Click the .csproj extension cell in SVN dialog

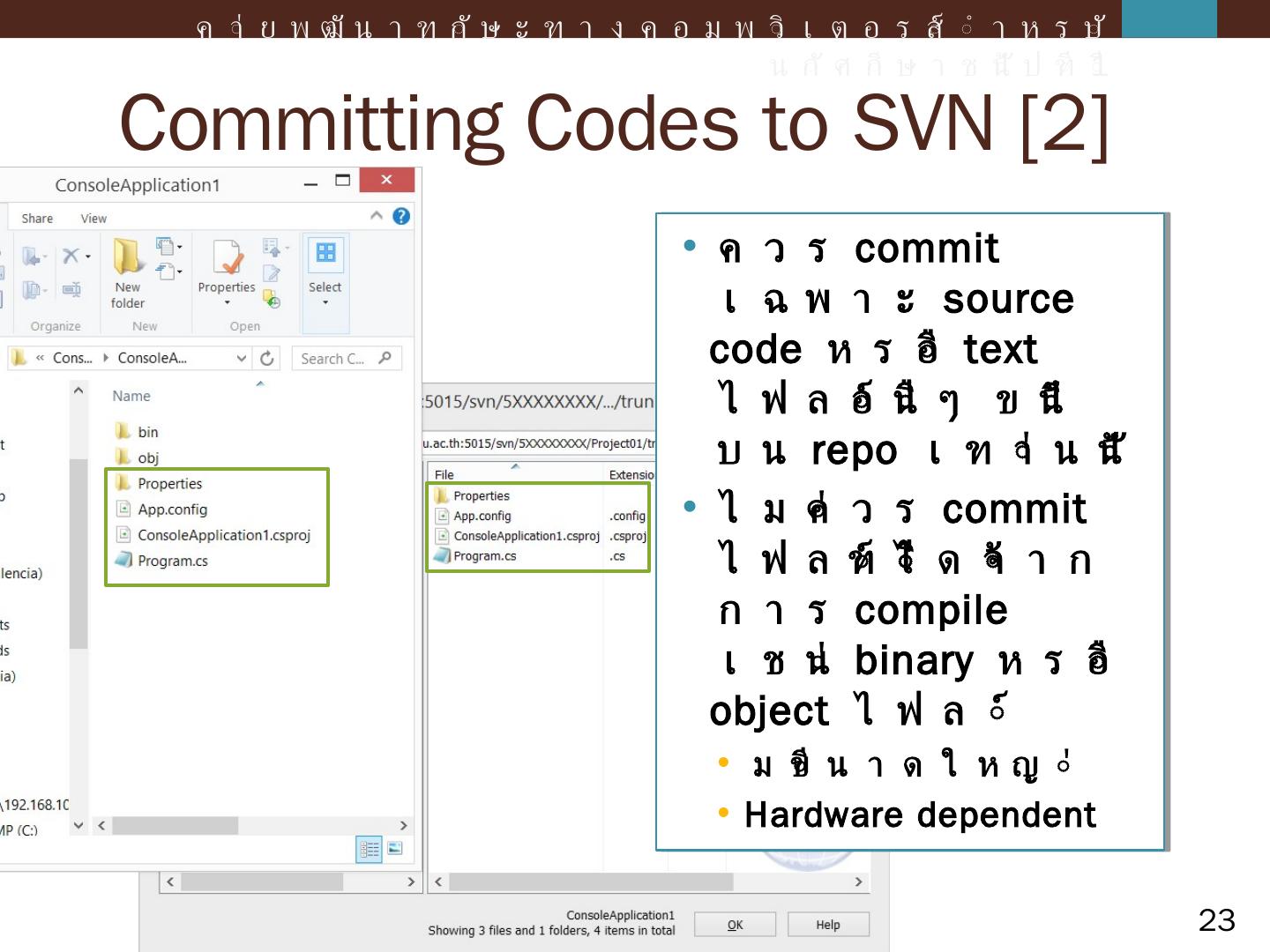click(628, 536)
